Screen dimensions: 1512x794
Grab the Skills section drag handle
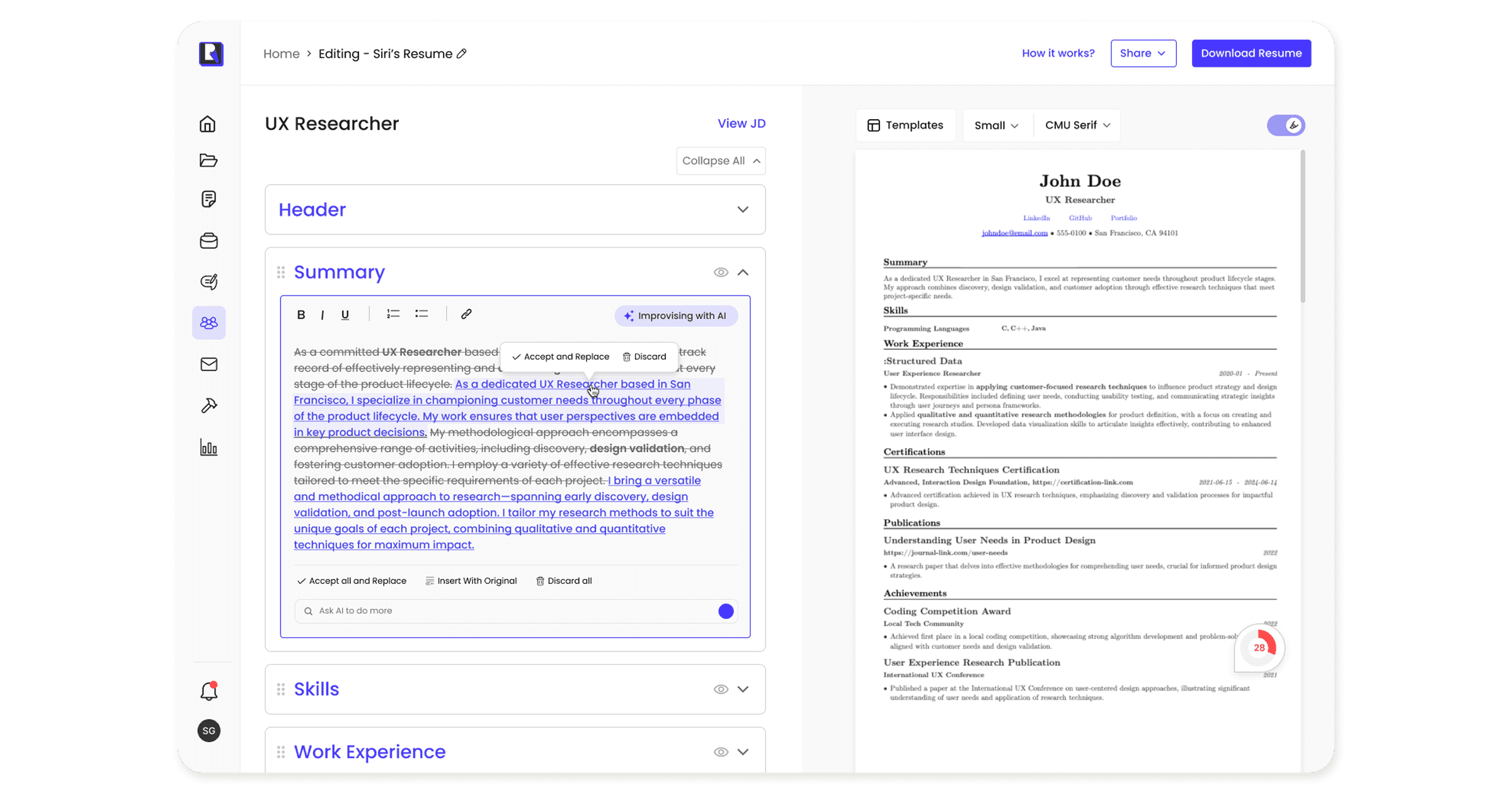coord(281,689)
